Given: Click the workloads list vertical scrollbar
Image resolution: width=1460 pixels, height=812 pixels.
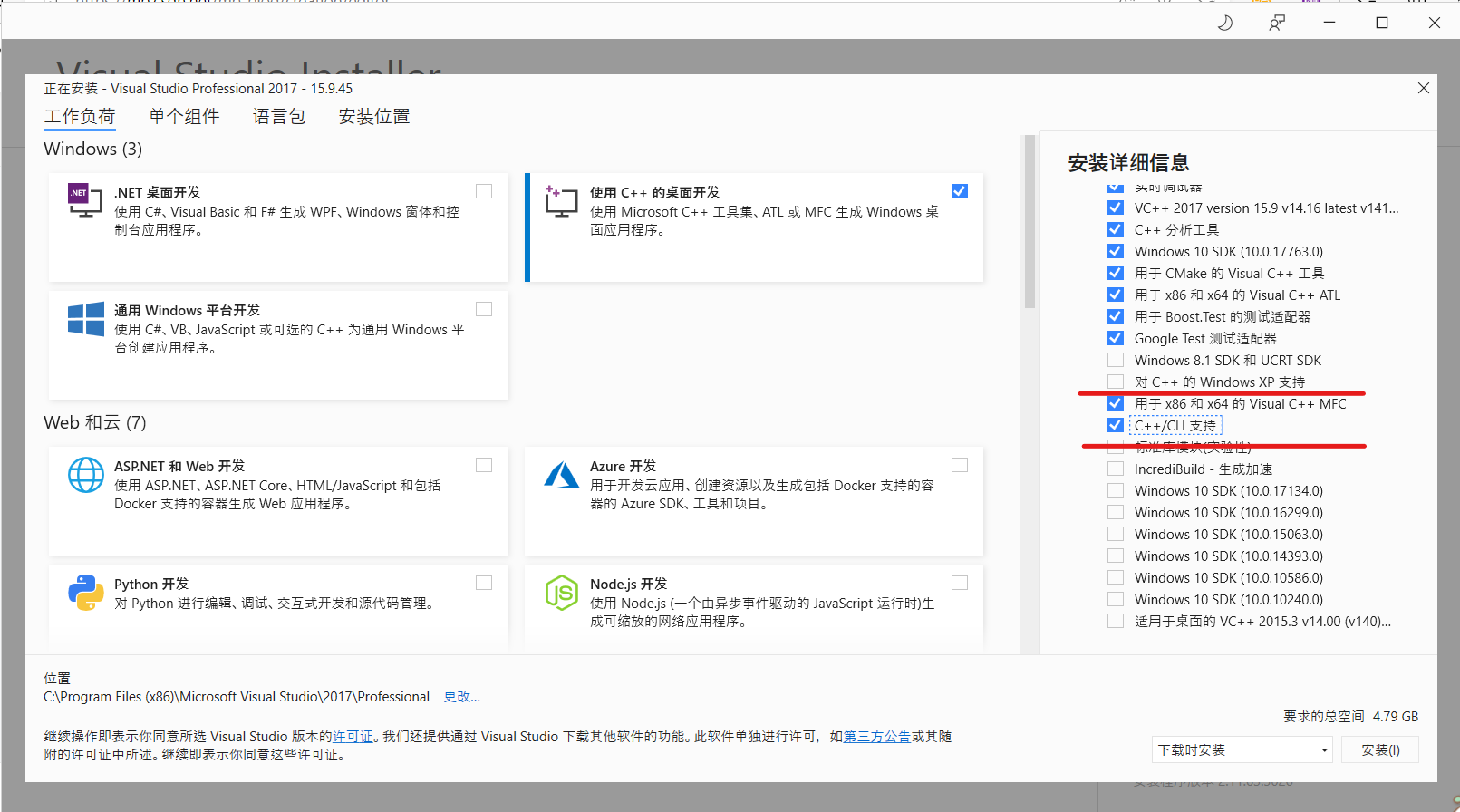Looking at the screenshot, I should click(1030, 222).
